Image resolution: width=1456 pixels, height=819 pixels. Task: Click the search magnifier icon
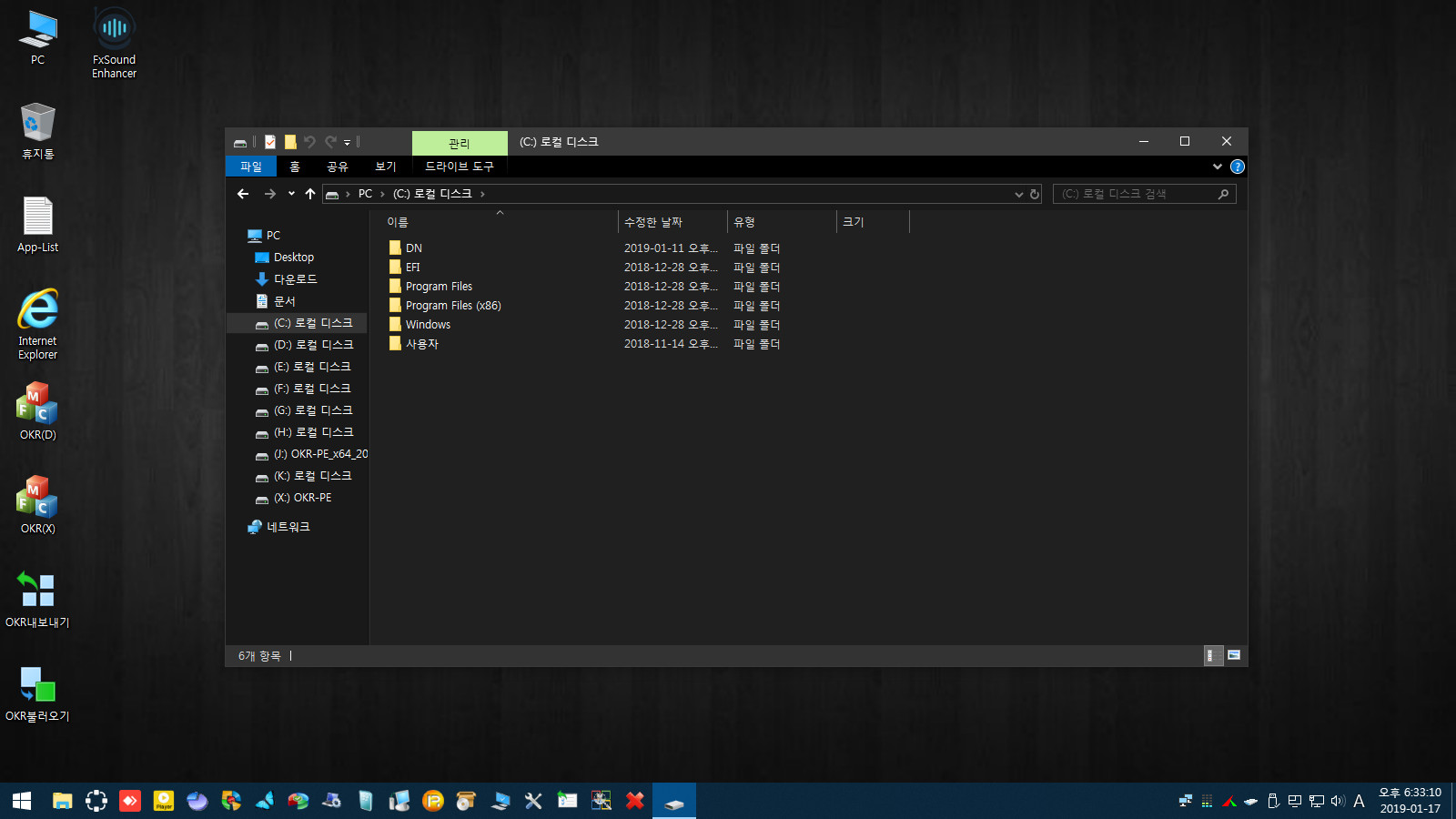click(1223, 194)
